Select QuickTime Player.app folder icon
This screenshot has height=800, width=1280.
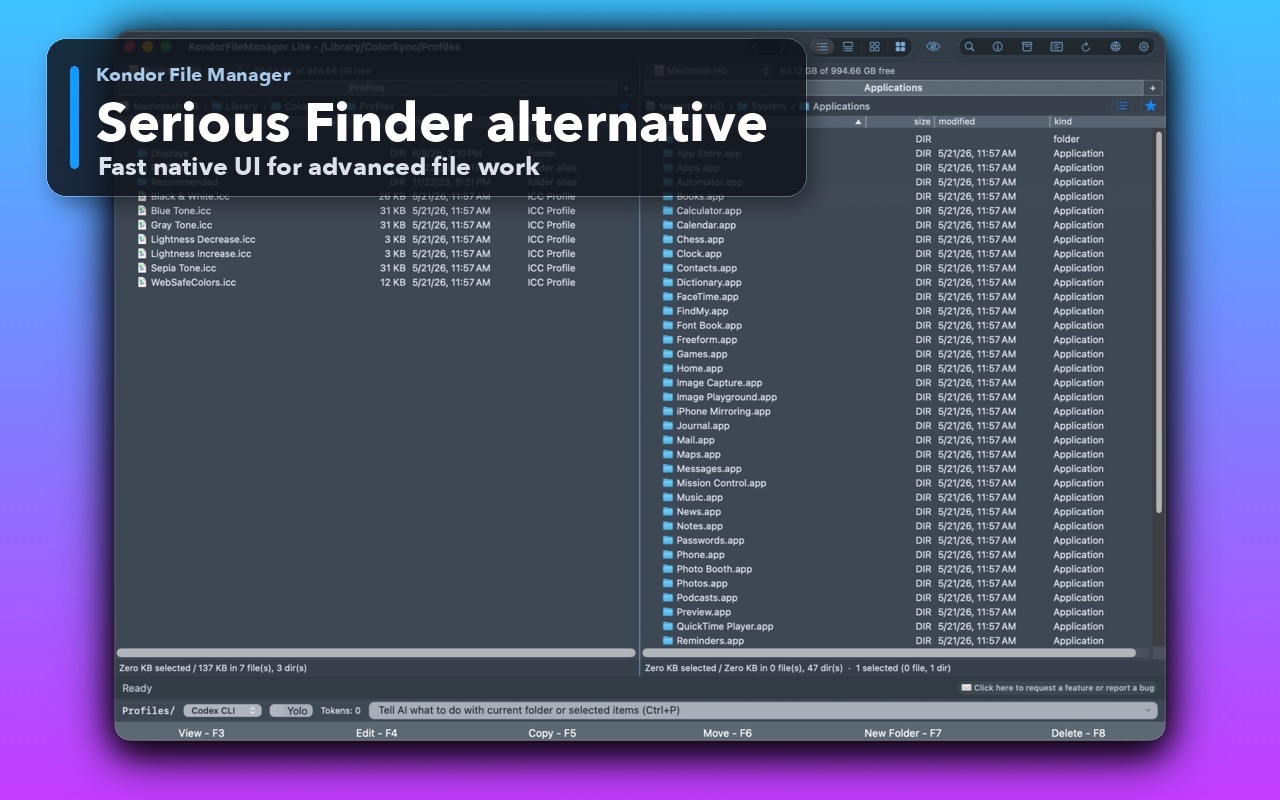coord(668,627)
